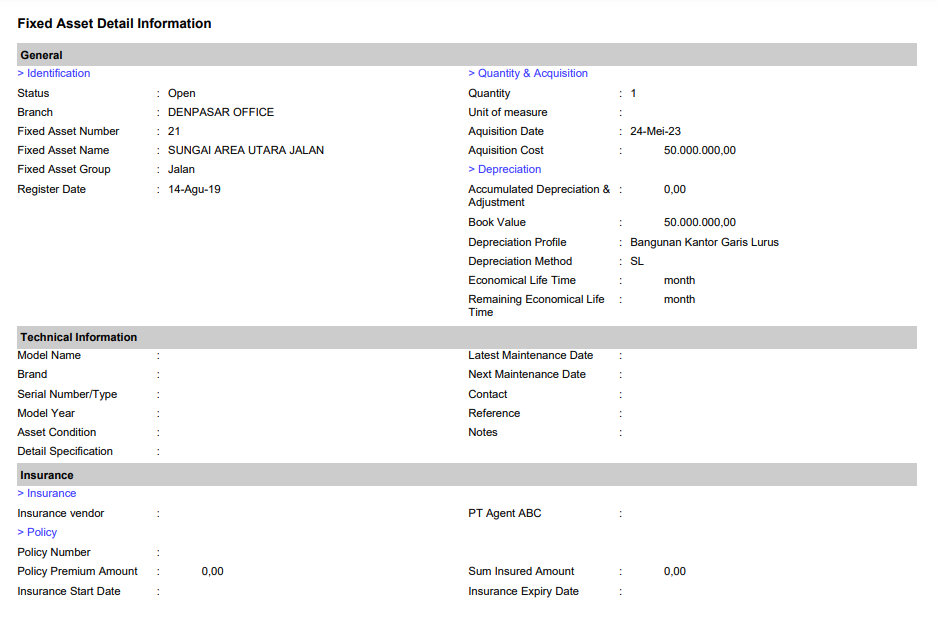Click the Book Value amount
937x617 pixels.
(699, 222)
